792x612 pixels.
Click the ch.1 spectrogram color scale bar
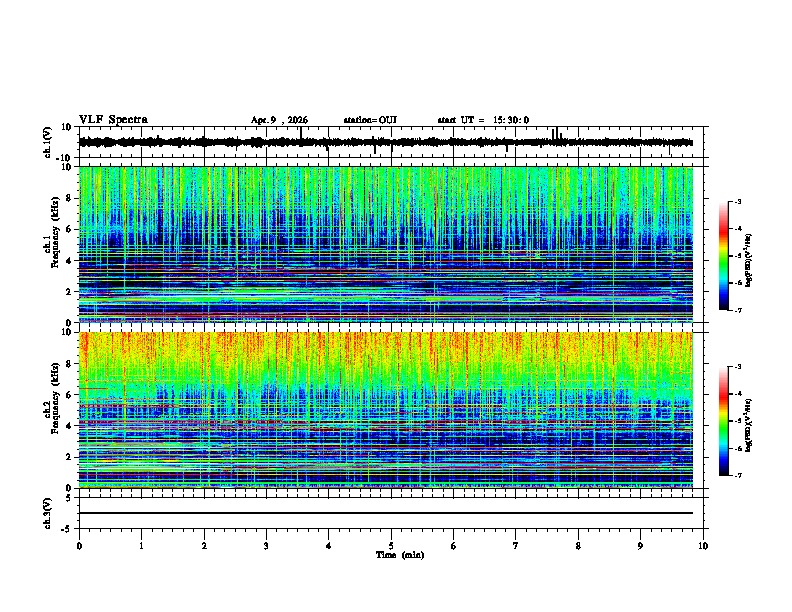point(724,256)
